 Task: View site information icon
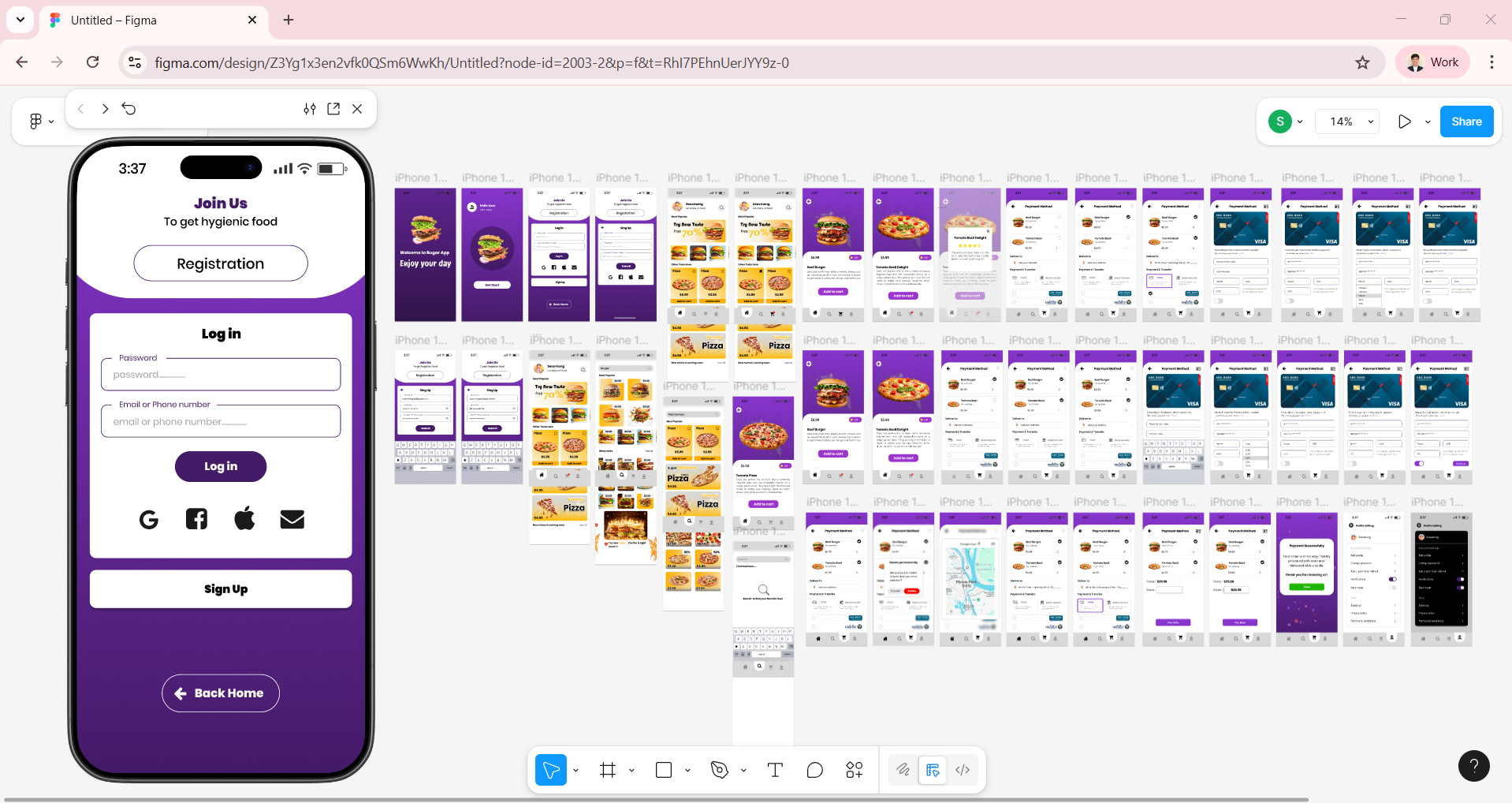pyautogui.click(x=135, y=62)
